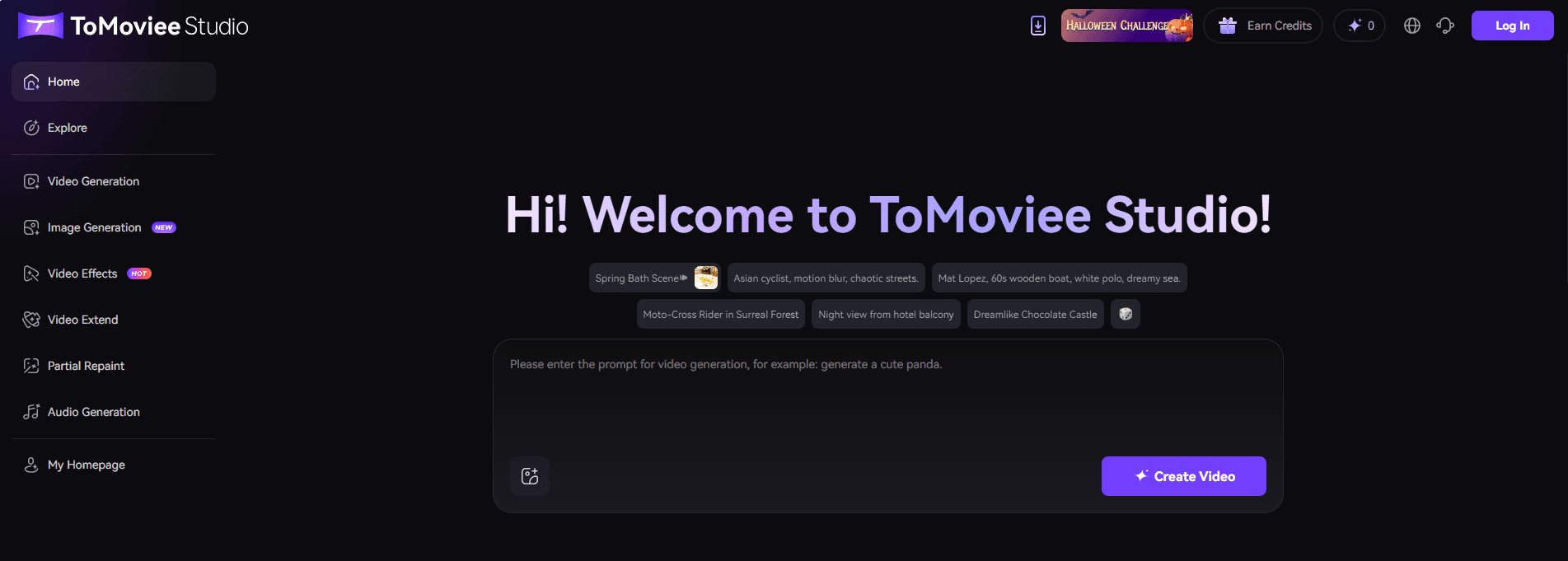Viewport: 1568px width, 561px height.
Task: Select Video Effects in sidebar
Action: [114, 273]
